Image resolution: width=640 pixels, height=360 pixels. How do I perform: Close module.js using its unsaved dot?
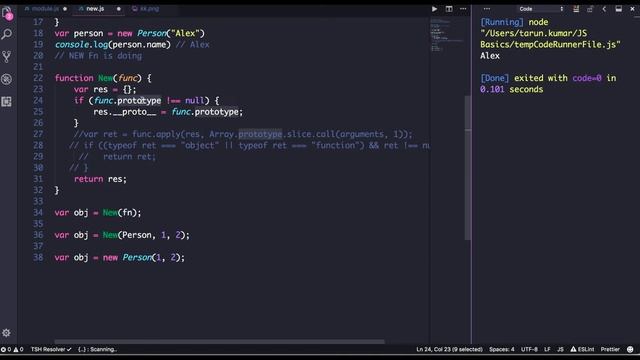[x=65, y=9]
